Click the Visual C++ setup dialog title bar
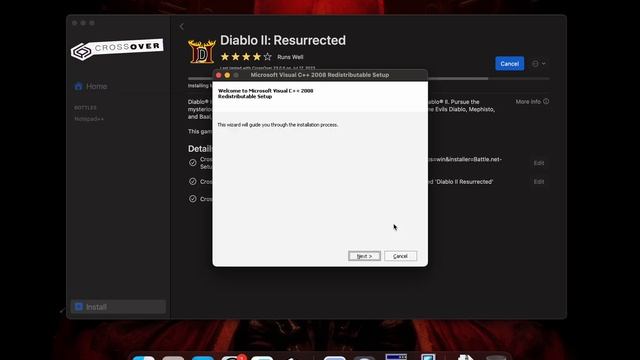The height and width of the screenshot is (360, 640). click(320, 75)
